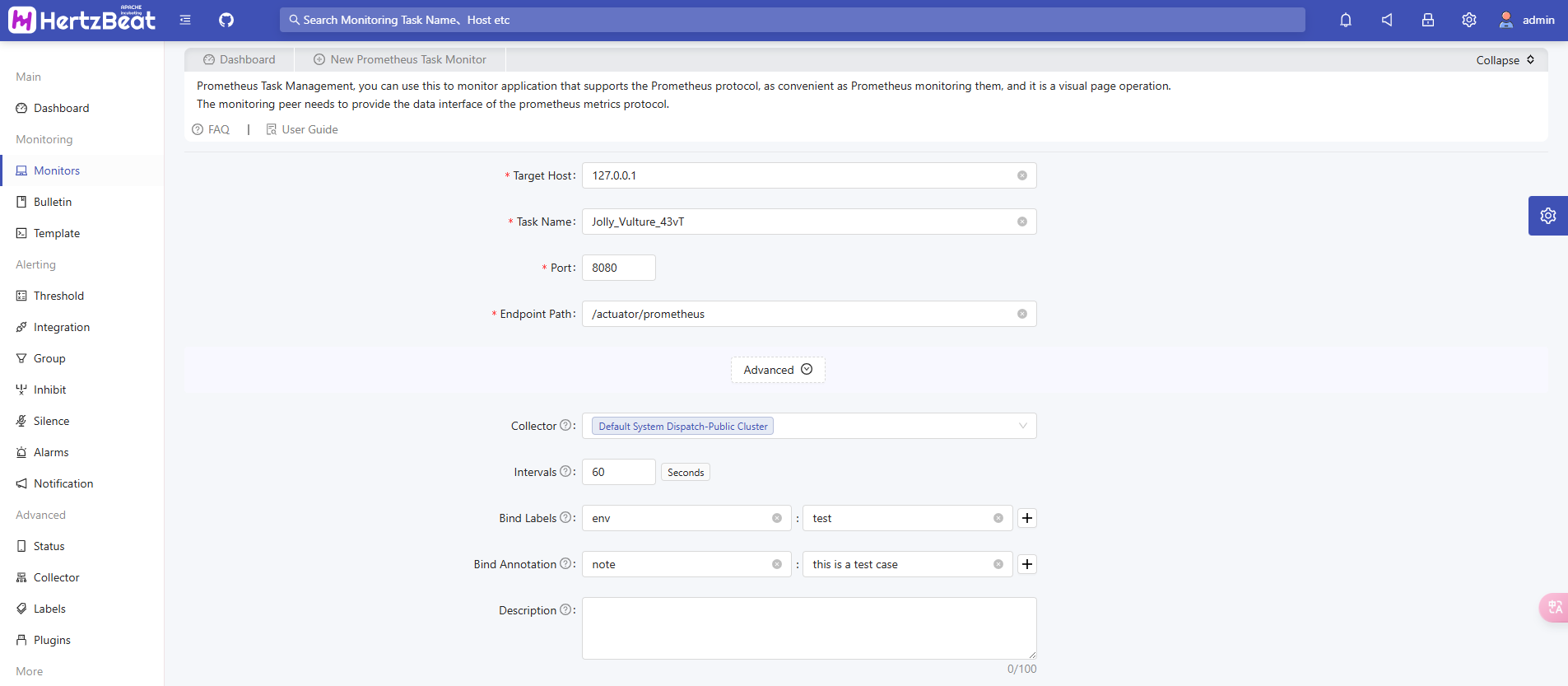Click the lock screen icon
The width and height of the screenshot is (1568, 686).
tap(1428, 20)
